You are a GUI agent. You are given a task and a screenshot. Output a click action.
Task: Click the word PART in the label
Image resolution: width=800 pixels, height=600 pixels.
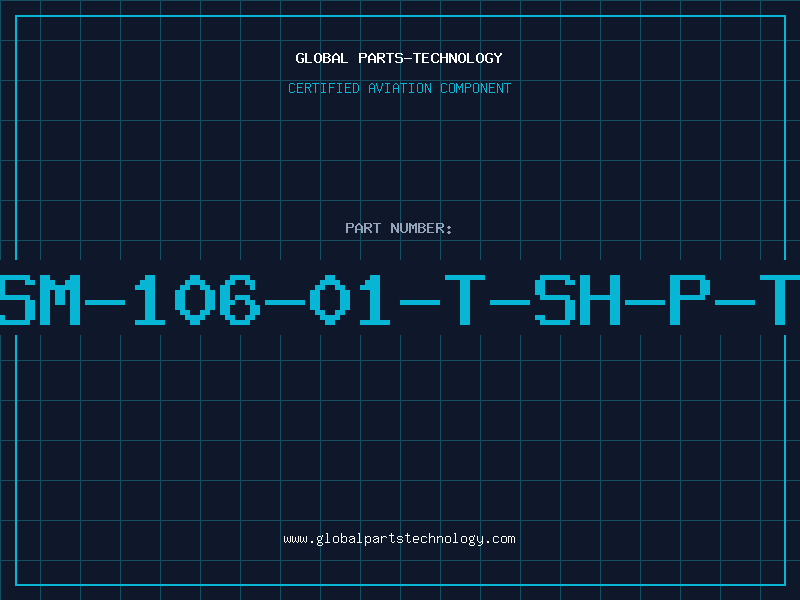click(363, 228)
